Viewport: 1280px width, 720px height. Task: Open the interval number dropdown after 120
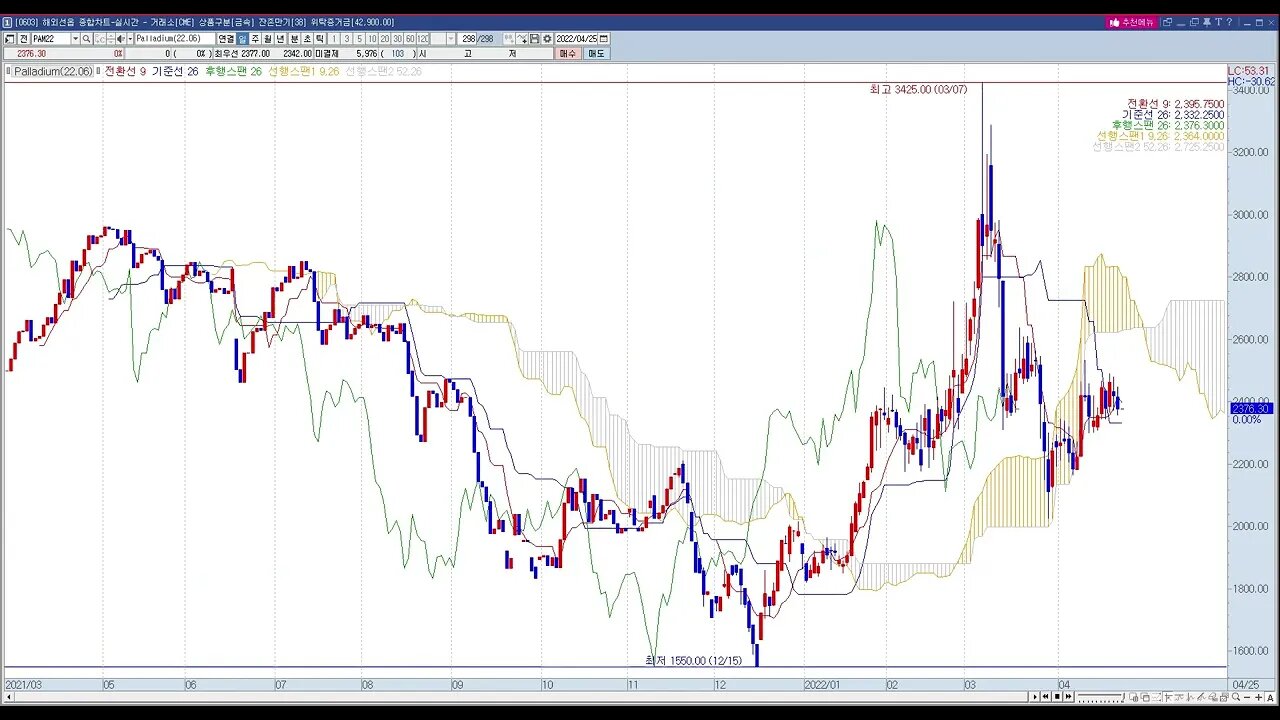pos(451,39)
